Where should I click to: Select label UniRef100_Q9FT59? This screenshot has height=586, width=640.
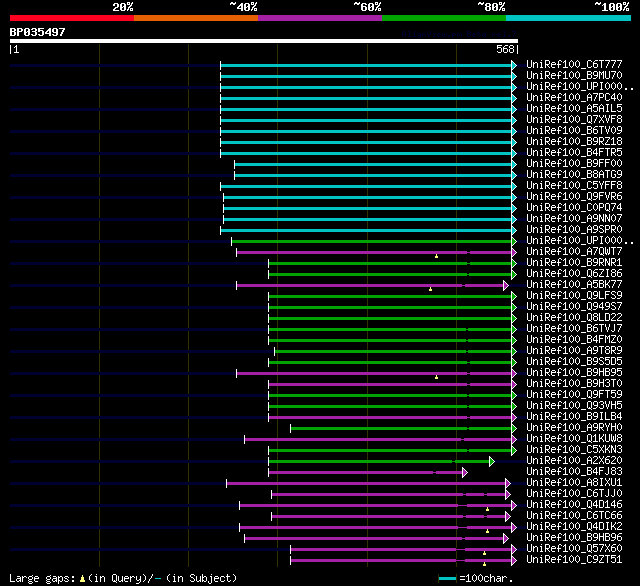[x=574, y=395]
